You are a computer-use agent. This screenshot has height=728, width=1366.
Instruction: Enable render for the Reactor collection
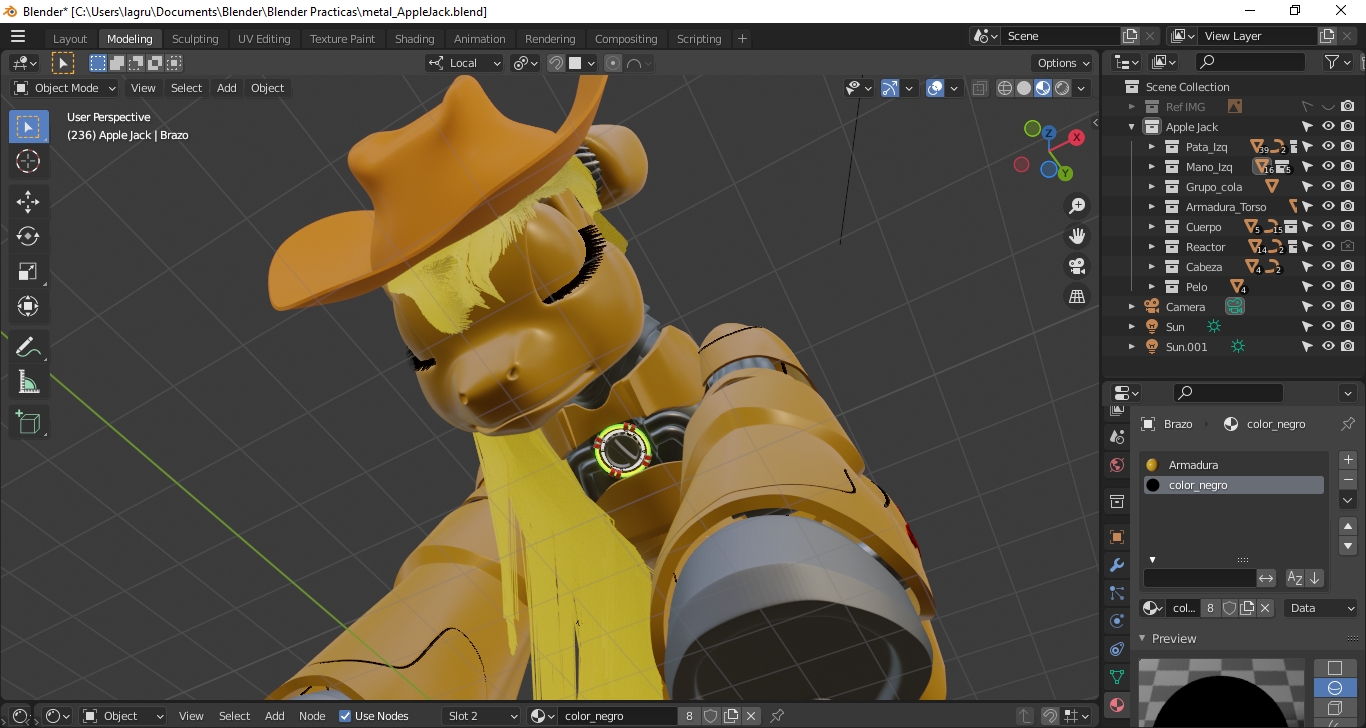[1348, 247]
